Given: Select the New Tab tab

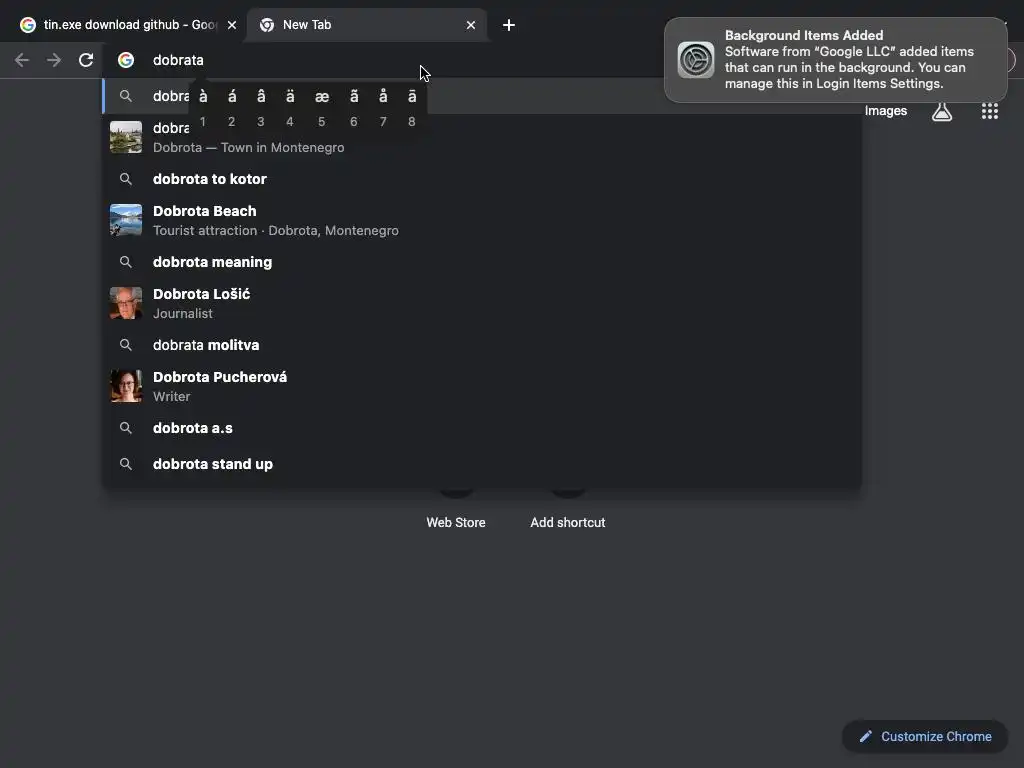Looking at the screenshot, I should [x=366, y=25].
